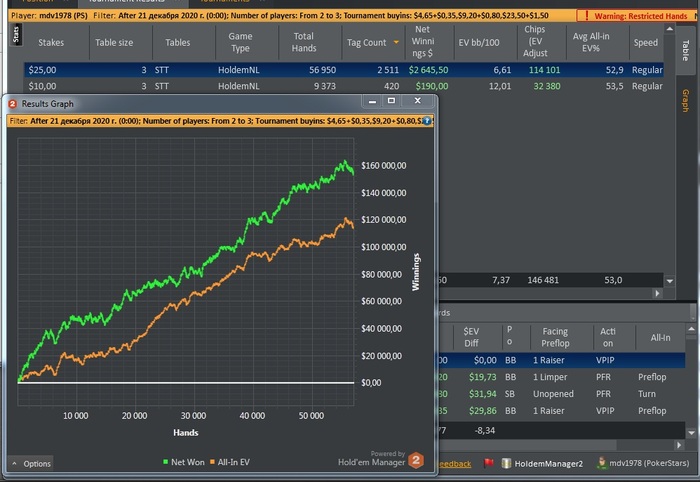Screen dimensions: 700x482
Task: Click the Turn all-in cell
Action: point(646,394)
